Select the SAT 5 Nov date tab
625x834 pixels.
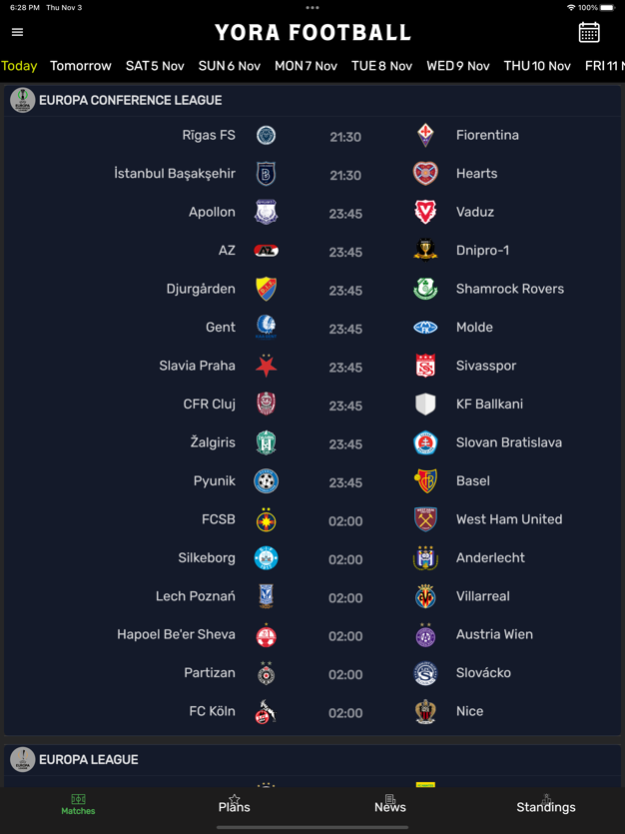155,66
